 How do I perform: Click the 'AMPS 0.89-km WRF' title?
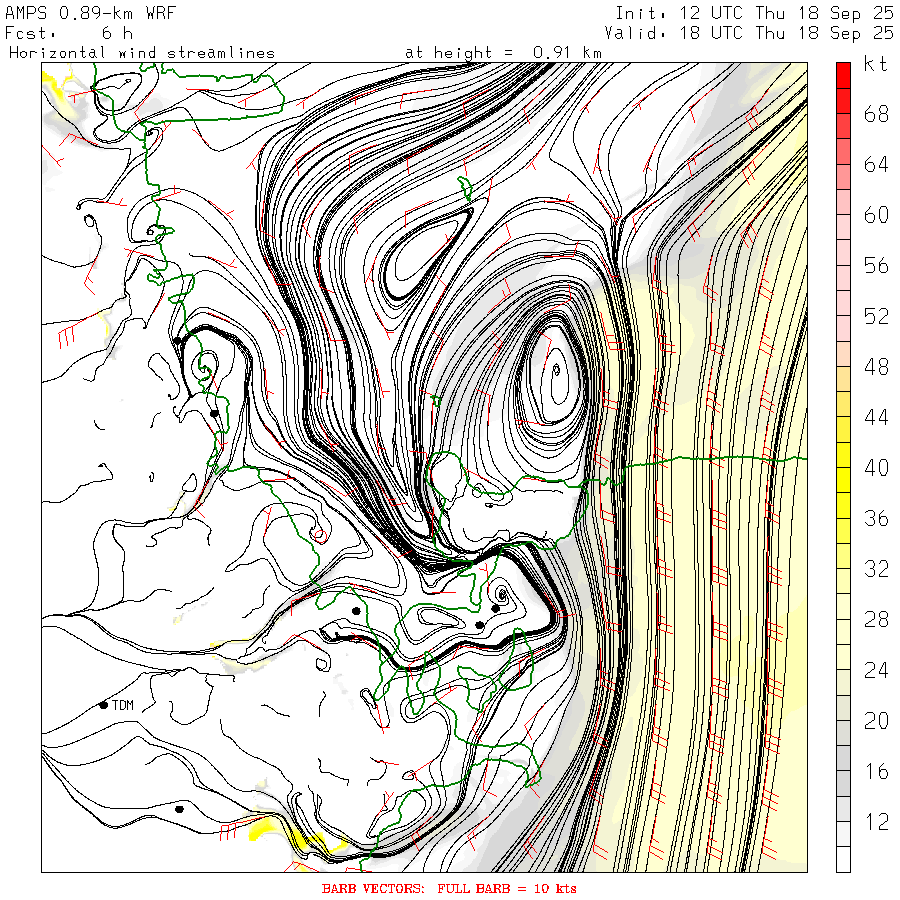77,14
